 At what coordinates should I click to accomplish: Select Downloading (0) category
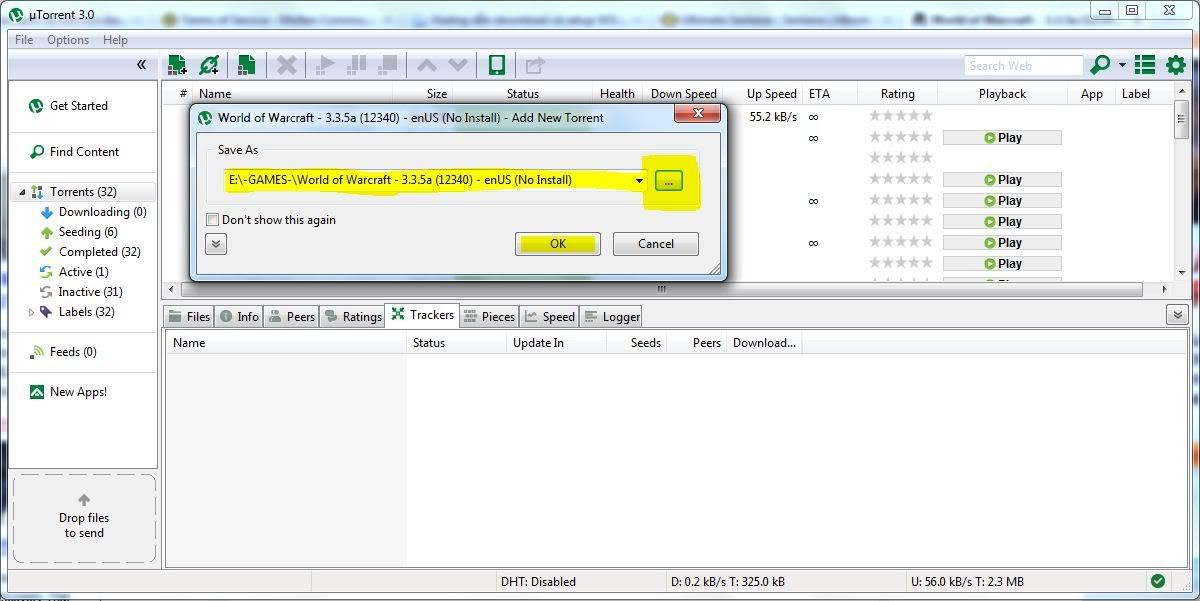tap(92, 212)
